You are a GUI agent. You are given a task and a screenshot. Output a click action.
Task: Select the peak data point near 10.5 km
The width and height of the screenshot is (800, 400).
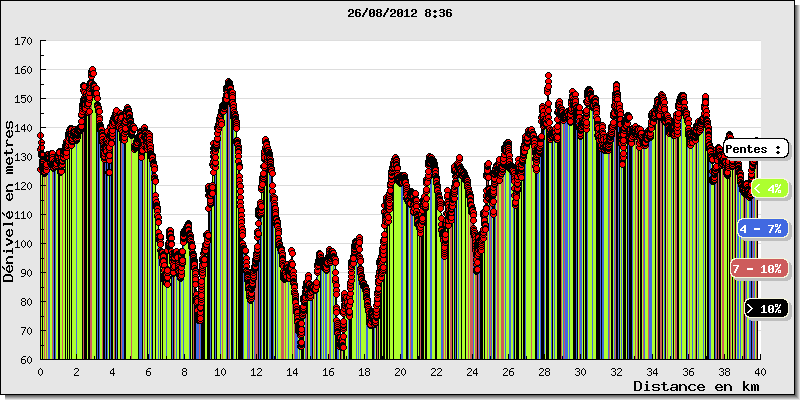coord(229,83)
